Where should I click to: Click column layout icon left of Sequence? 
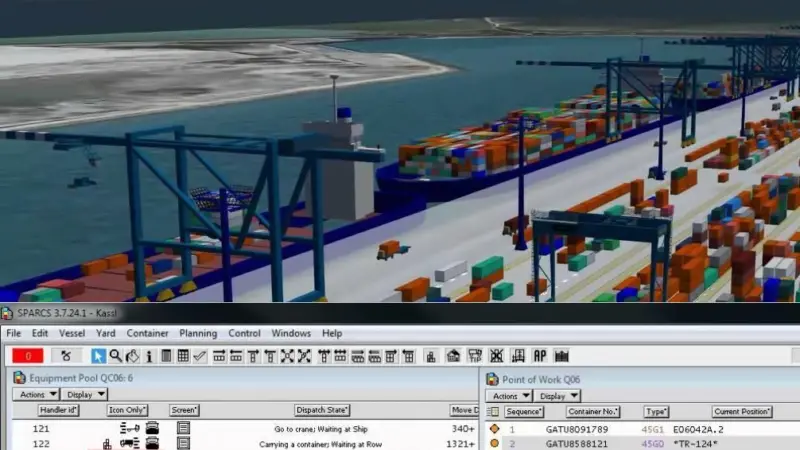(493, 412)
